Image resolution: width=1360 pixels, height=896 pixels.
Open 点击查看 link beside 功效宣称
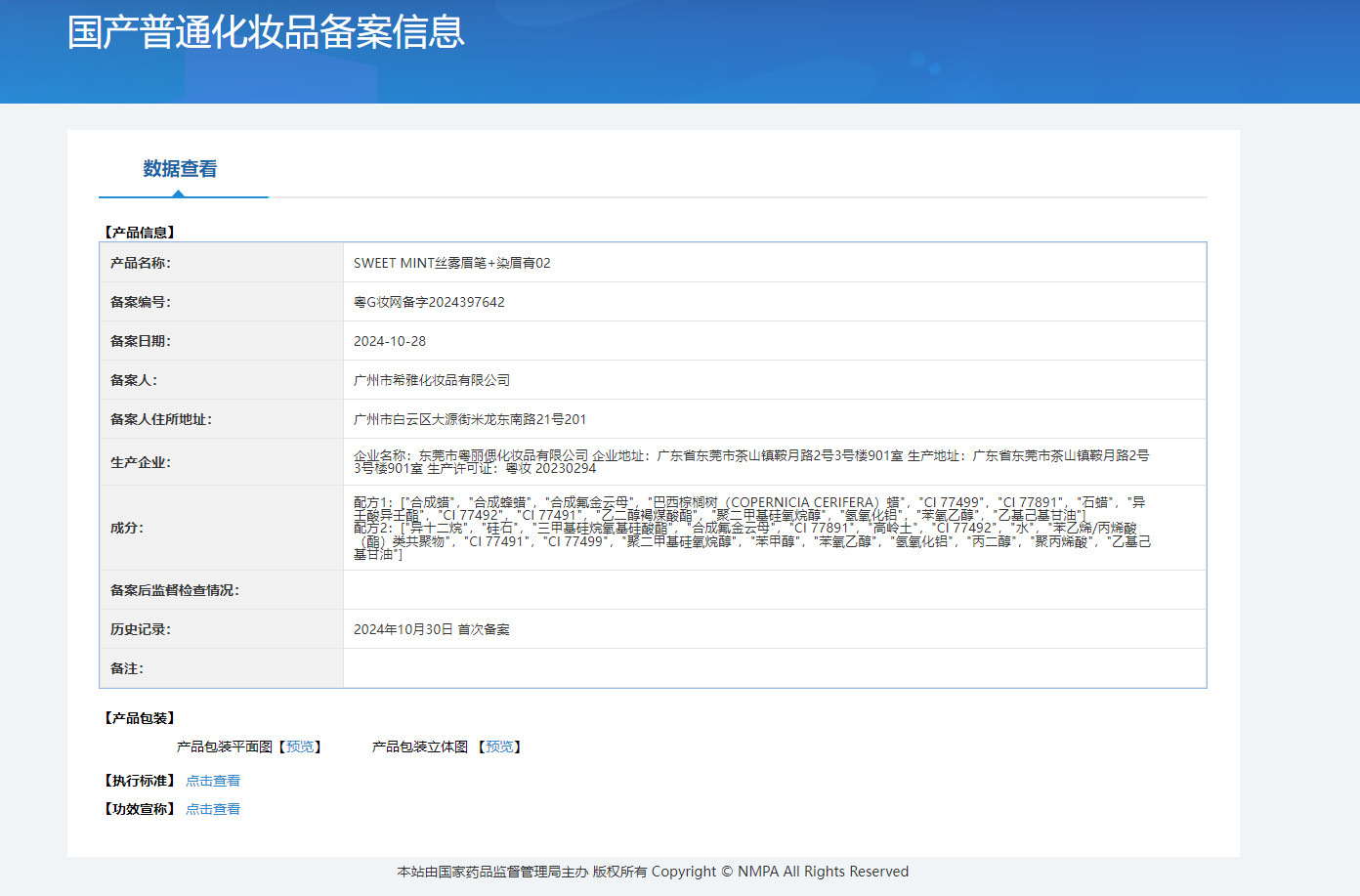[213, 809]
